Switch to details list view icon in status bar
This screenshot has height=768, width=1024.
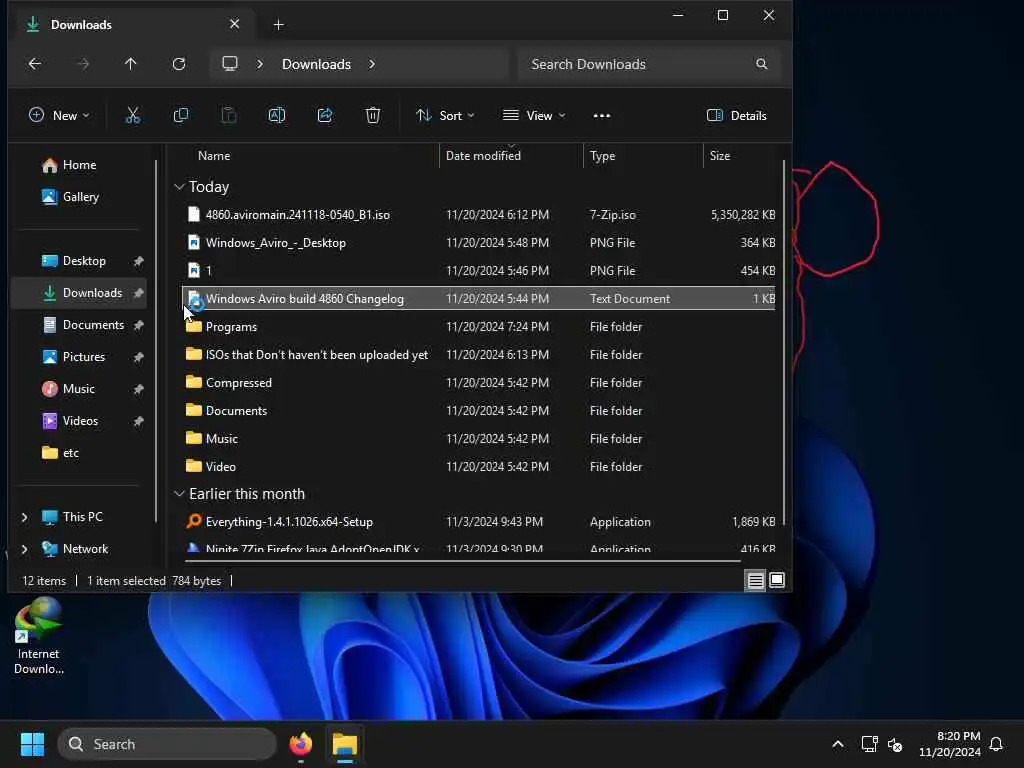coord(756,581)
